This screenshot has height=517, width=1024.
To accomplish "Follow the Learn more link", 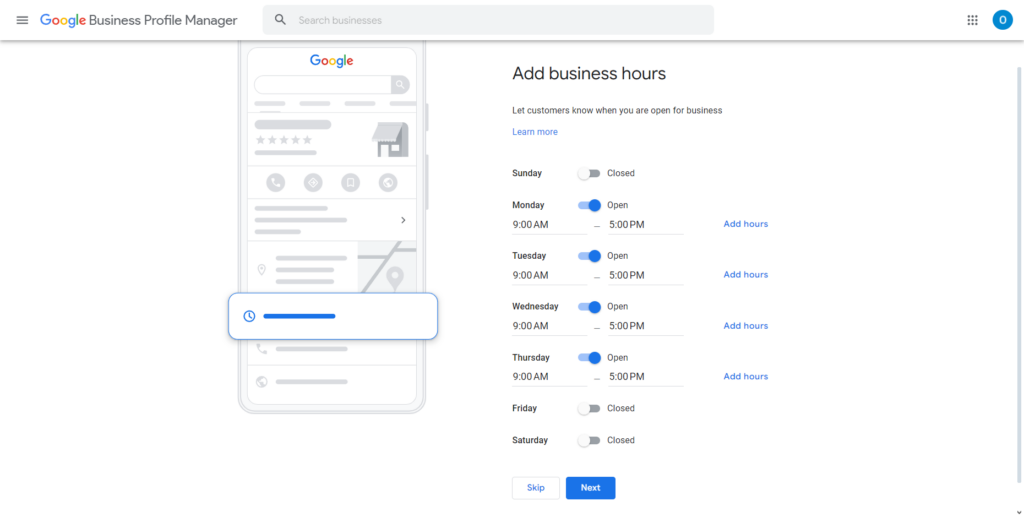I will click(x=535, y=132).
